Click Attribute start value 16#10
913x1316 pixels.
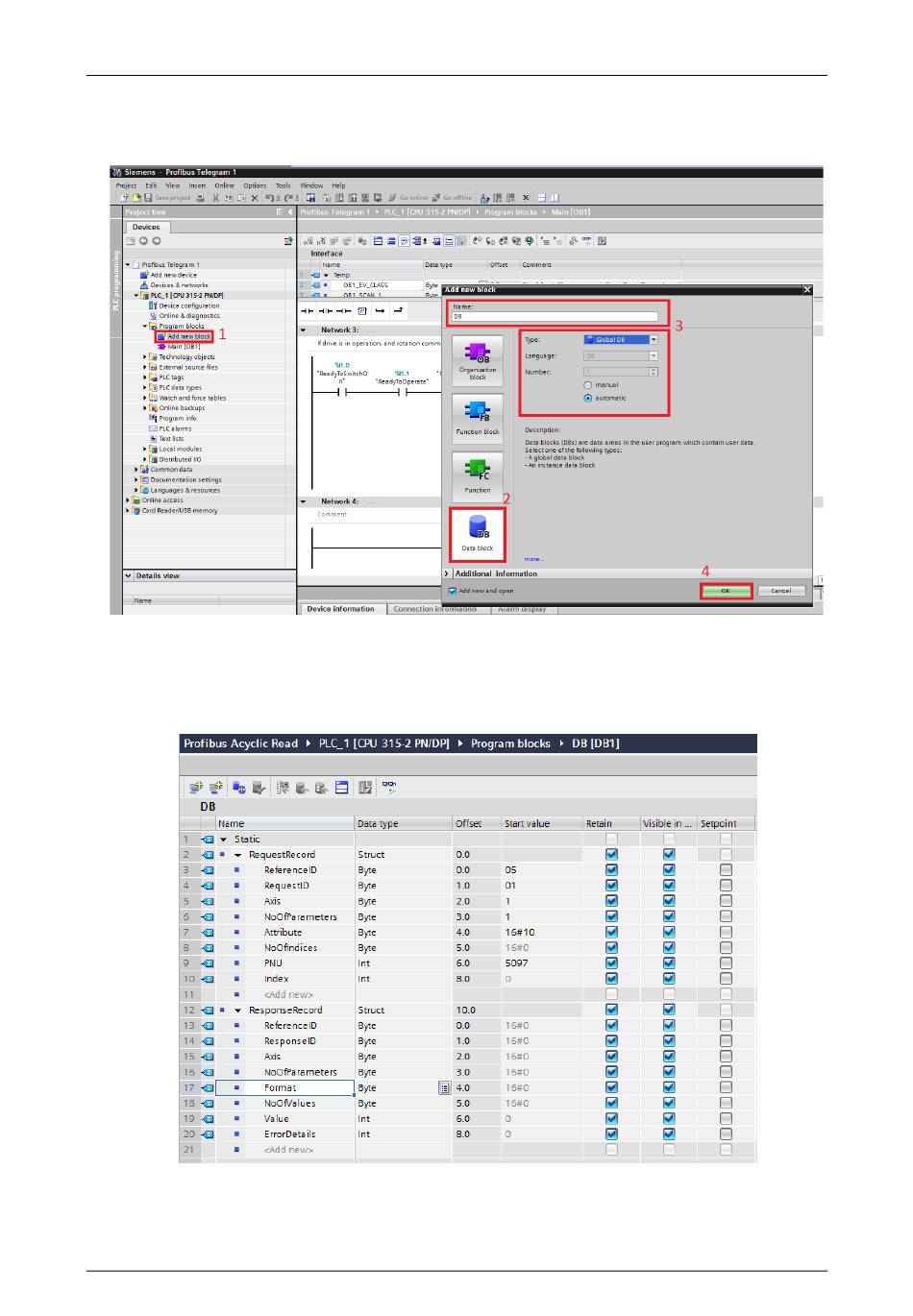[x=542, y=933]
